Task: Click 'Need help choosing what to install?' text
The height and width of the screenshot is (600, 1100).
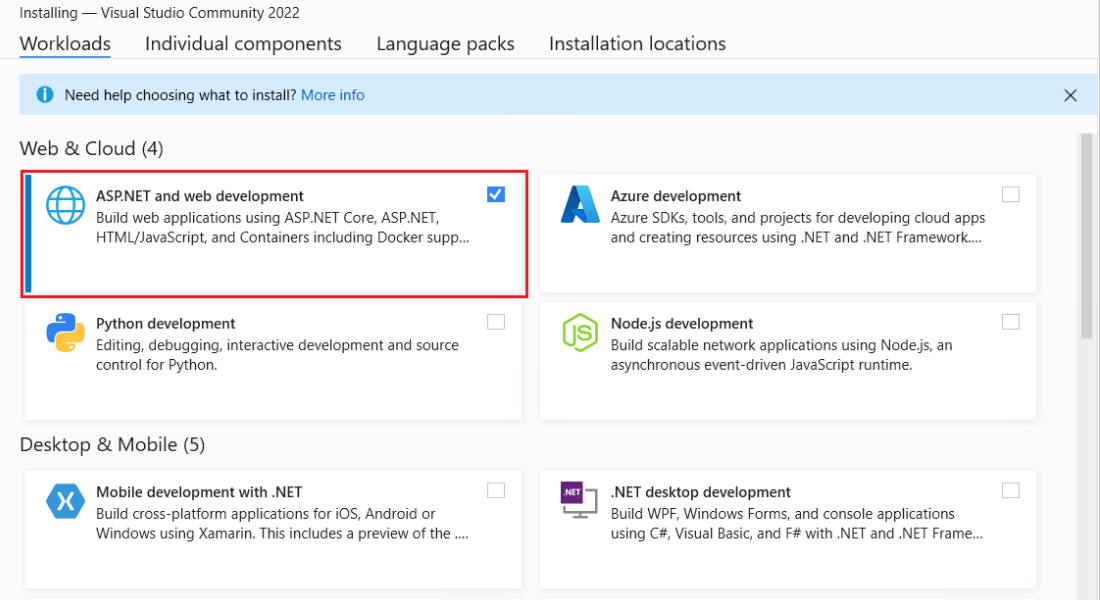Action: coord(180,95)
